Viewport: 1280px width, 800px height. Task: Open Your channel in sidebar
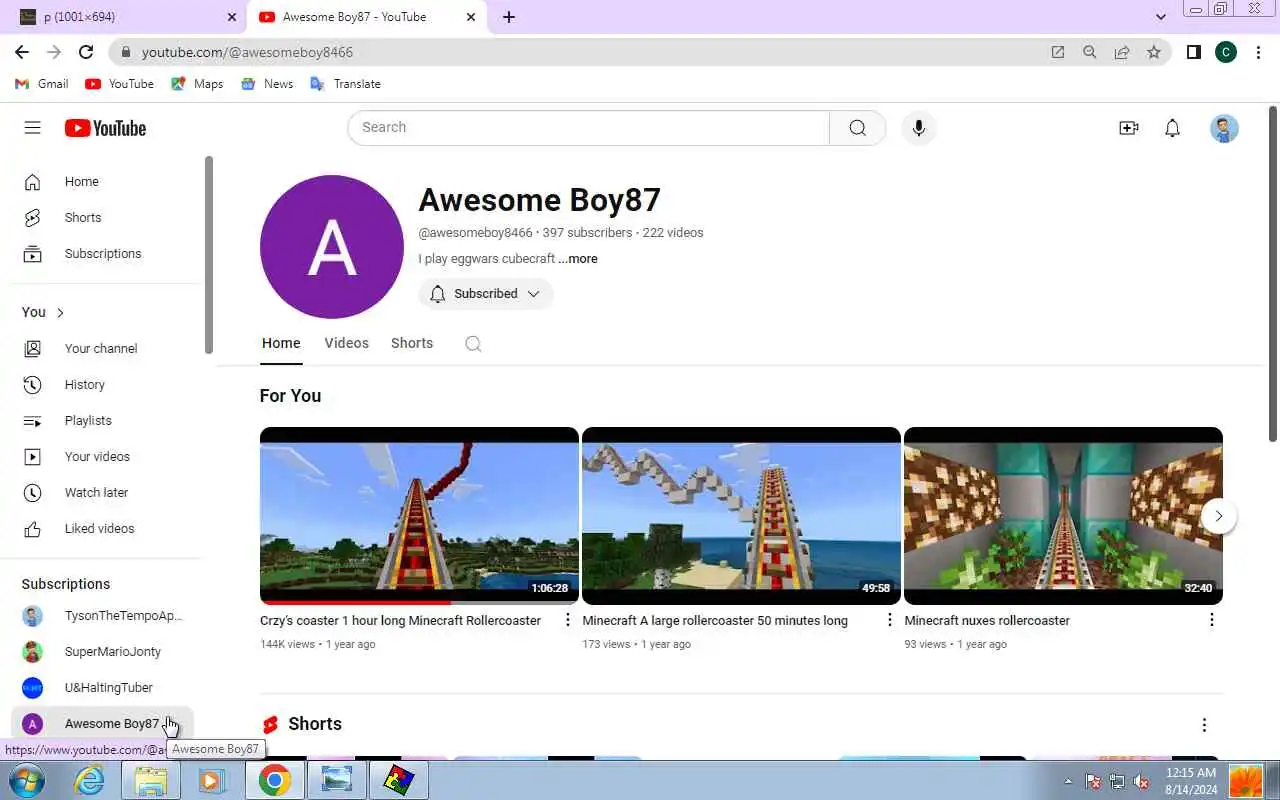pos(106,349)
